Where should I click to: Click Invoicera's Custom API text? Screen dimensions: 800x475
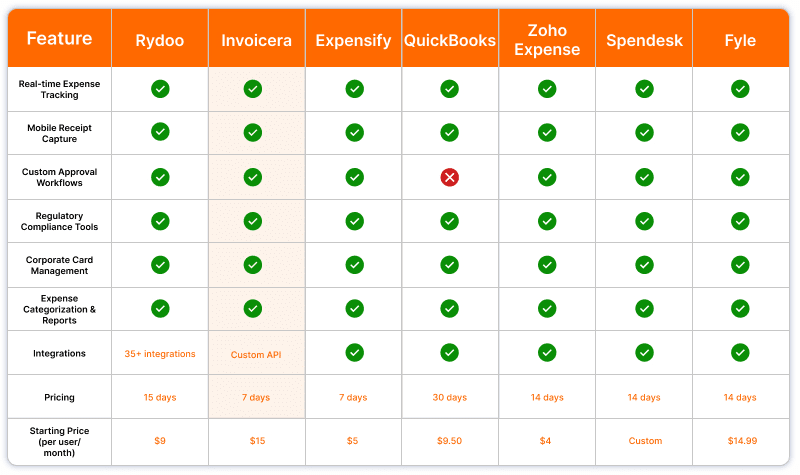256,355
